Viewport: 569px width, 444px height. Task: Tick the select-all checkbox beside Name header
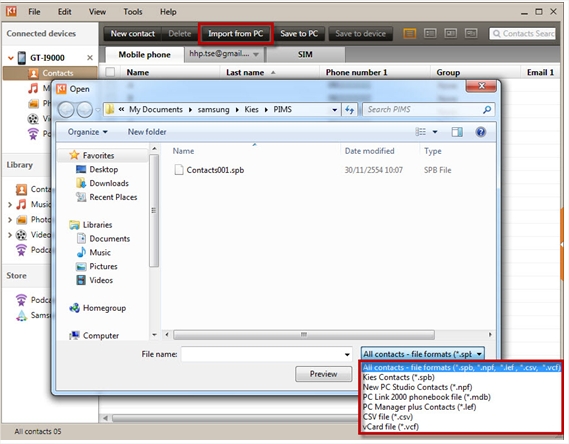point(110,73)
